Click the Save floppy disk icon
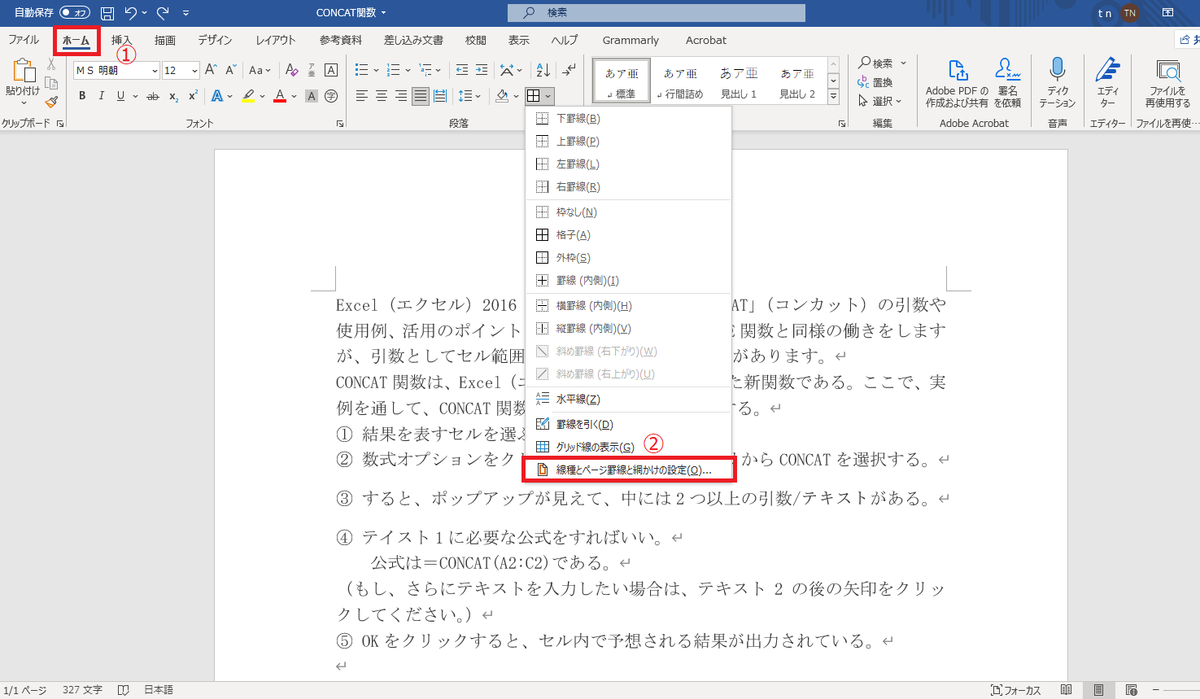This screenshot has height=699, width=1200. click(107, 13)
